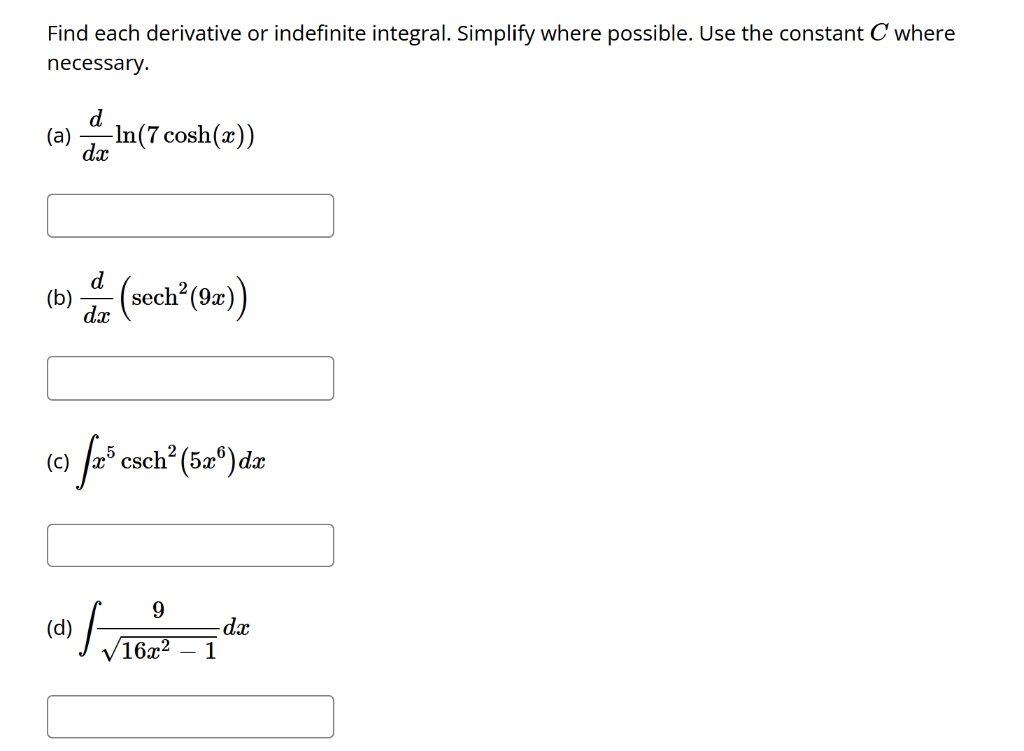Select the expression ln(7 cosh(x))
Screen dimensions: 1024x751
coord(185,135)
